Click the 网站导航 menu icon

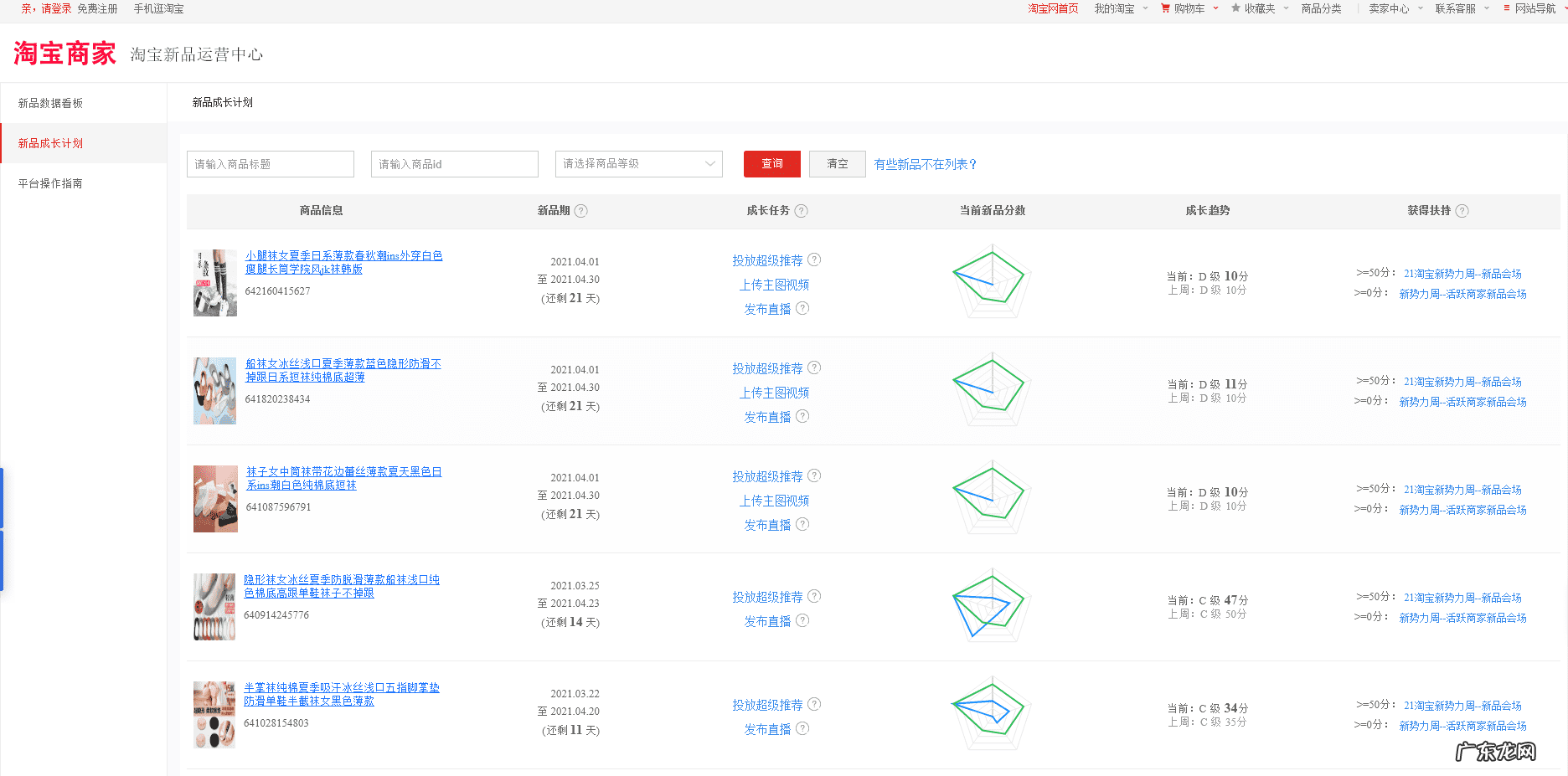click(1507, 8)
